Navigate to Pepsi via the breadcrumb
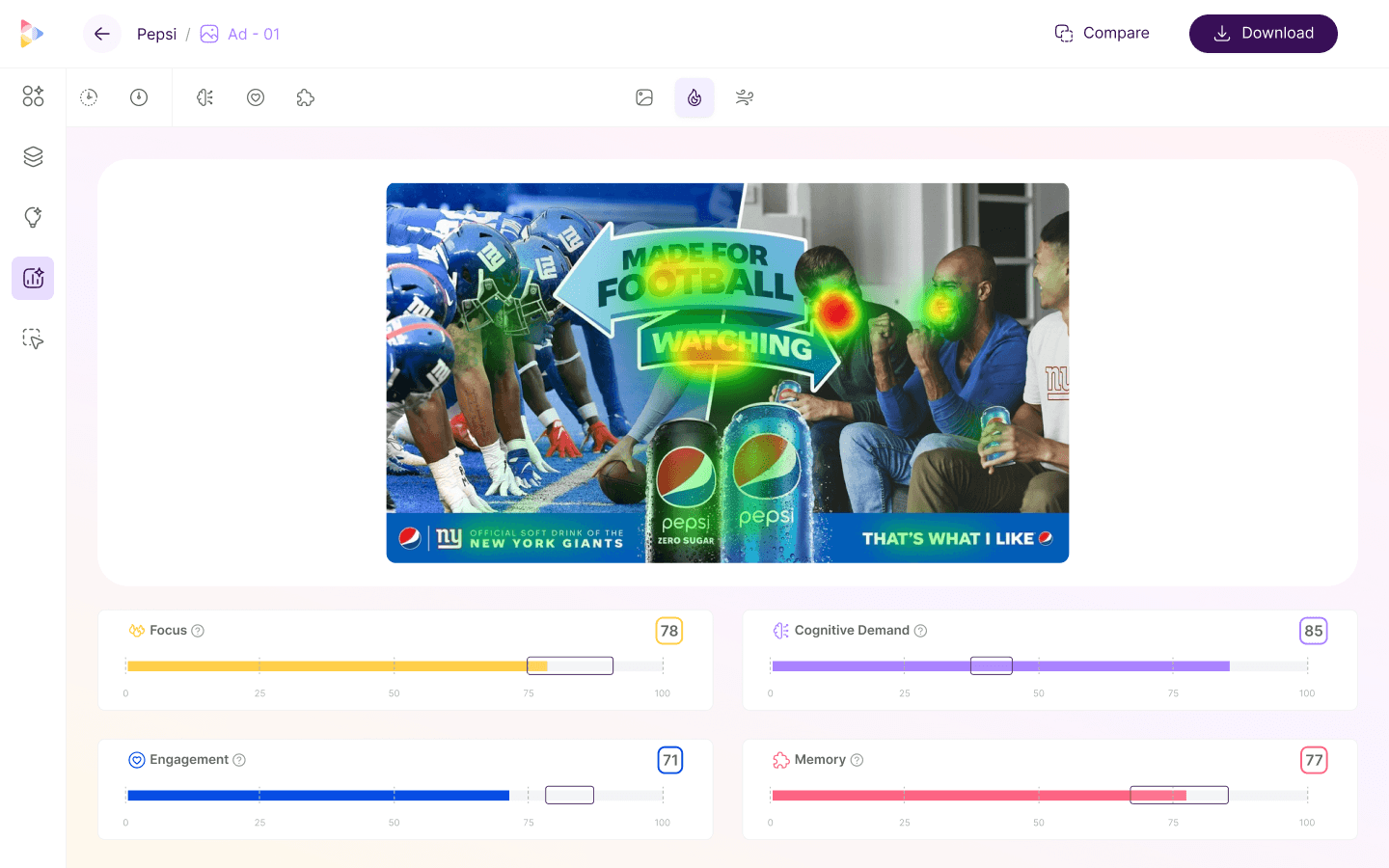Viewport: 1389px width, 868px height. (x=156, y=33)
